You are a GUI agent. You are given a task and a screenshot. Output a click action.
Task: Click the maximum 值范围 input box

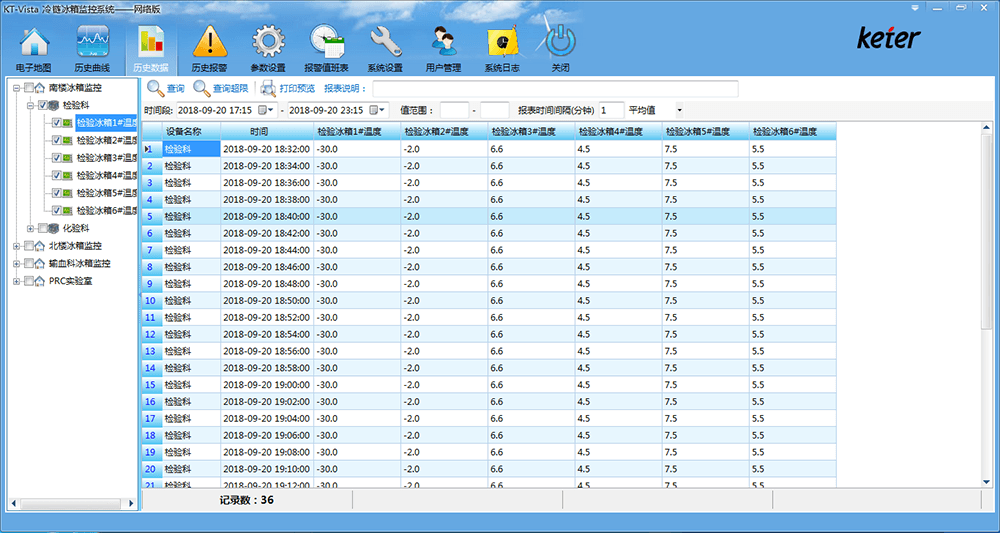[x=494, y=110]
